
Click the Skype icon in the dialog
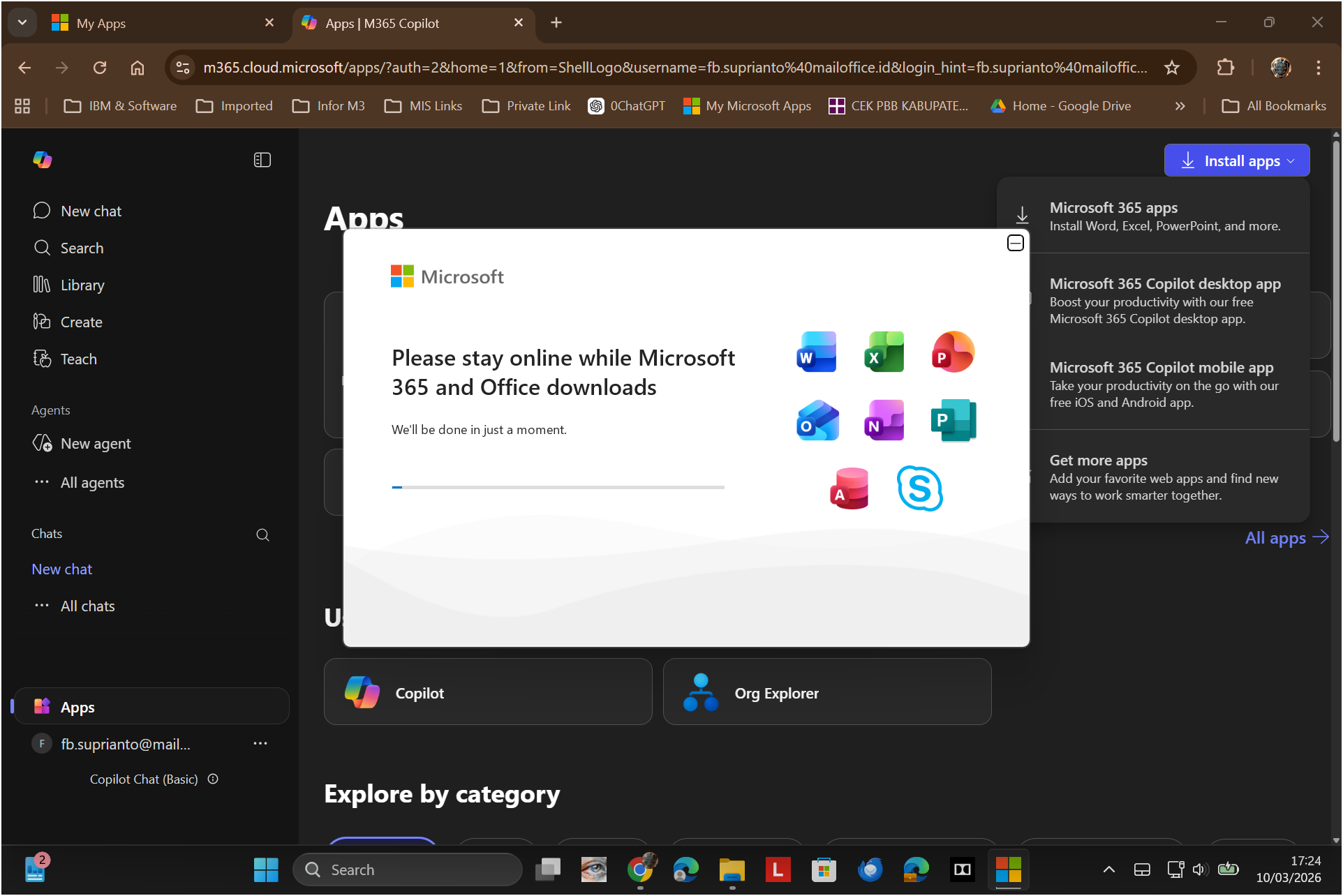tap(919, 488)
